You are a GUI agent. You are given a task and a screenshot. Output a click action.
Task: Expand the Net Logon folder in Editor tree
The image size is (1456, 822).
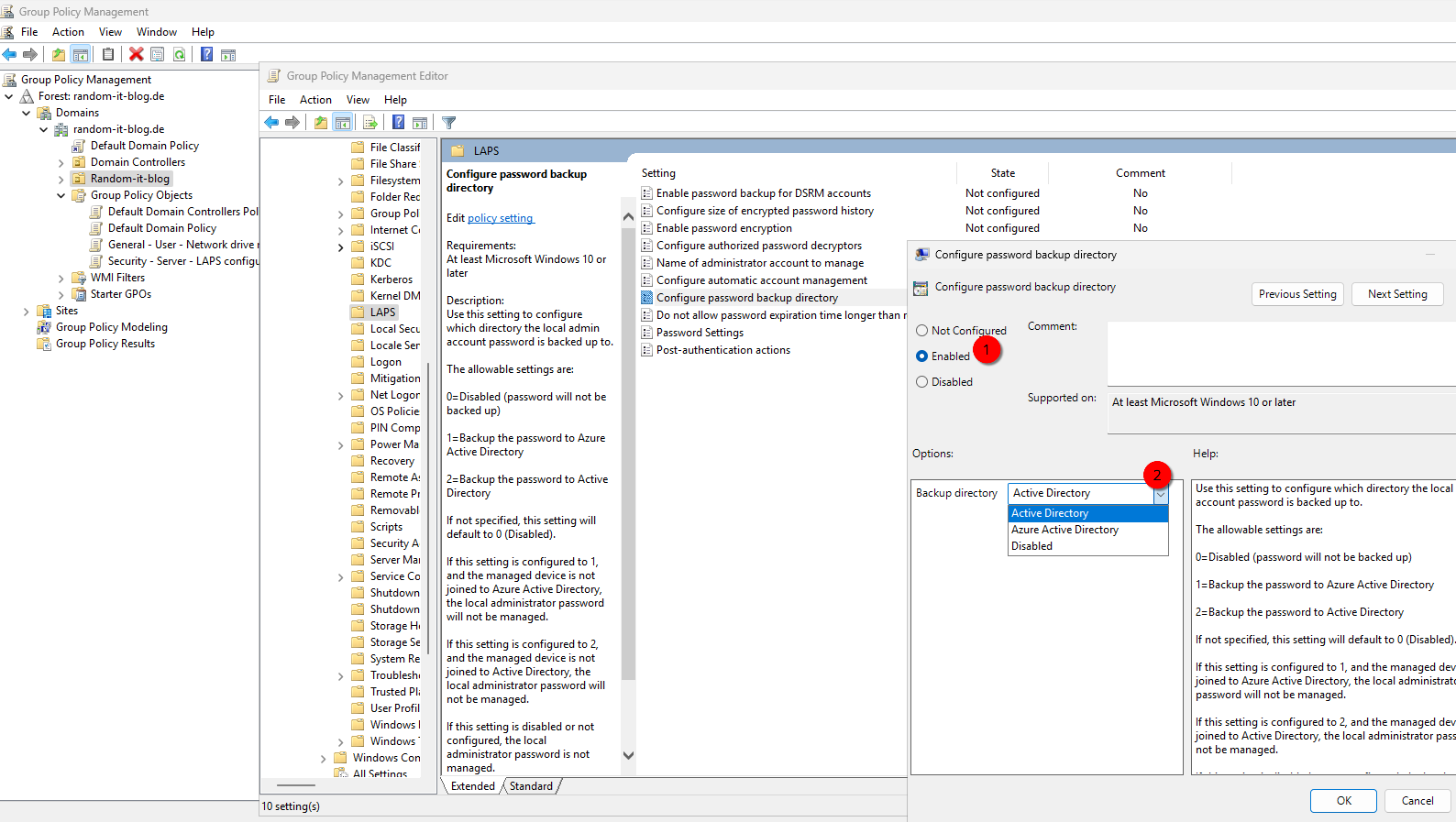[x=341, y=396]
